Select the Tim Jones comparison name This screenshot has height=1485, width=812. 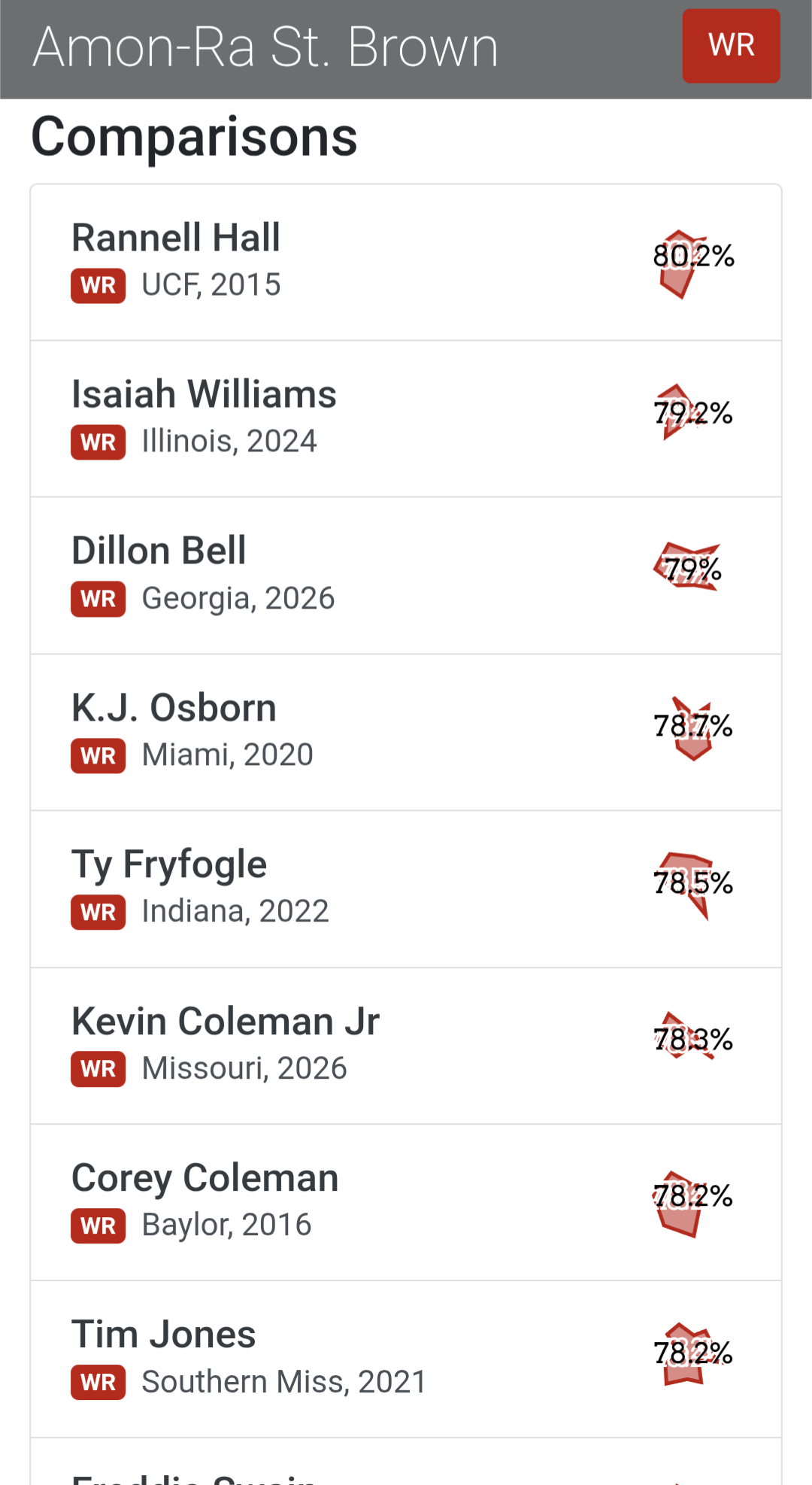click(x=164, y=1335)
